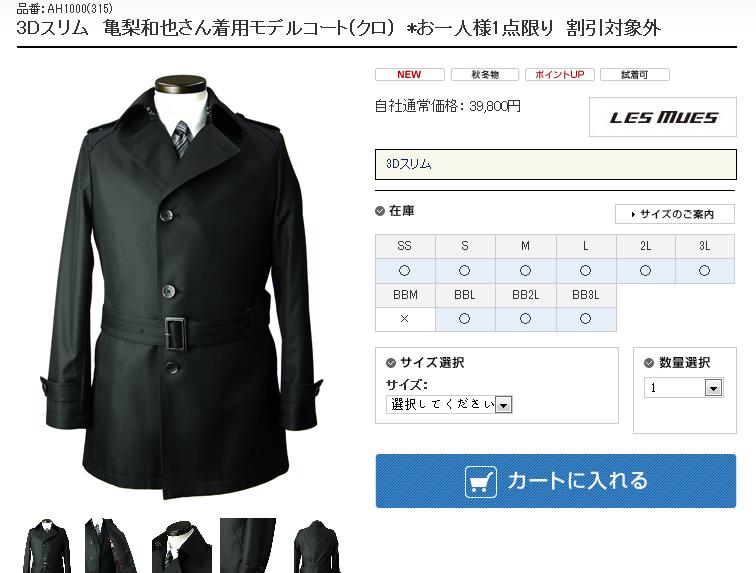
Task: Click the check icon beside サイズ選択
Action: tap(391, 363)
